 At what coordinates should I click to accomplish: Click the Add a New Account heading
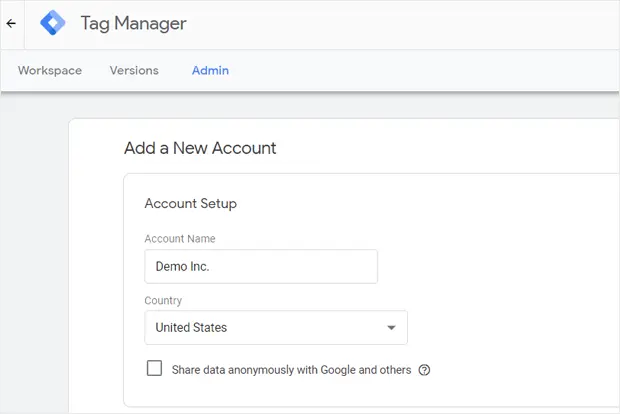click(200, 148)
